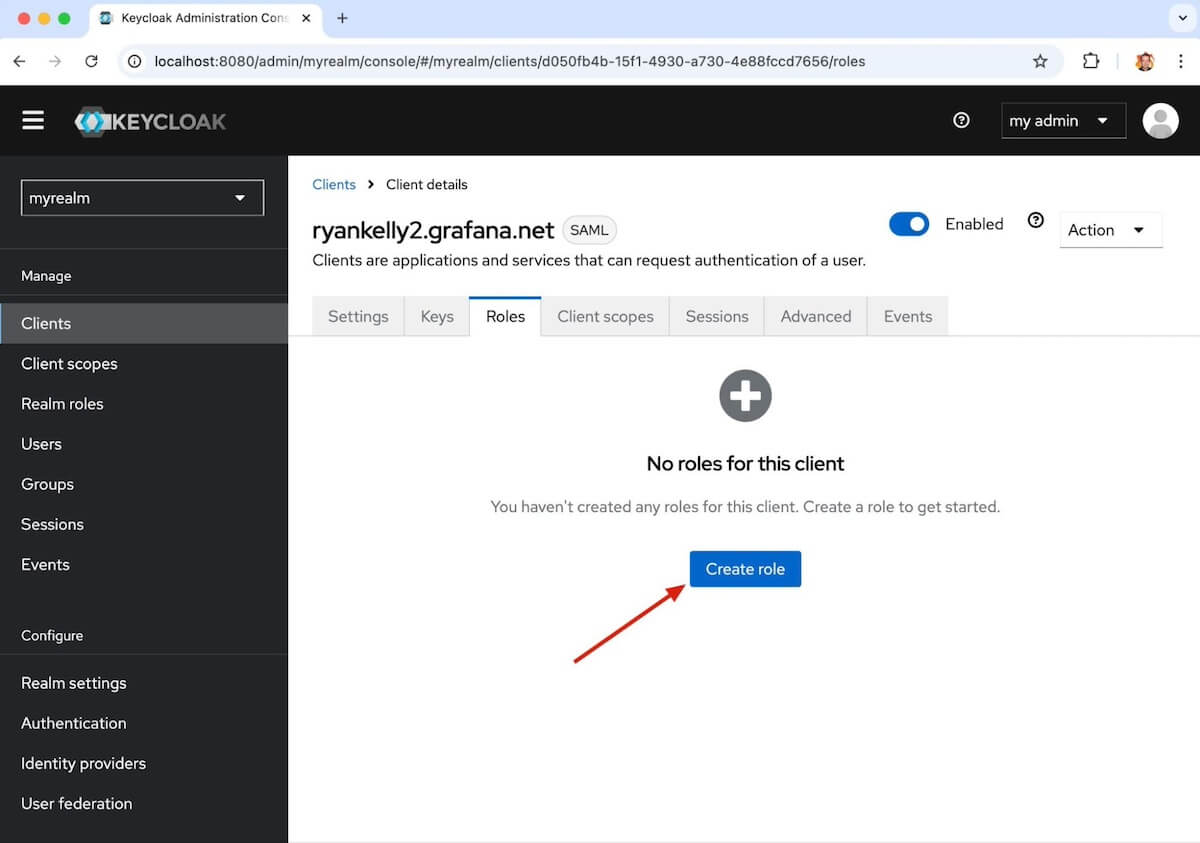Open the tab search chevron button
This screenshot has height=843, width=1200.
[x=1182, y=18]
